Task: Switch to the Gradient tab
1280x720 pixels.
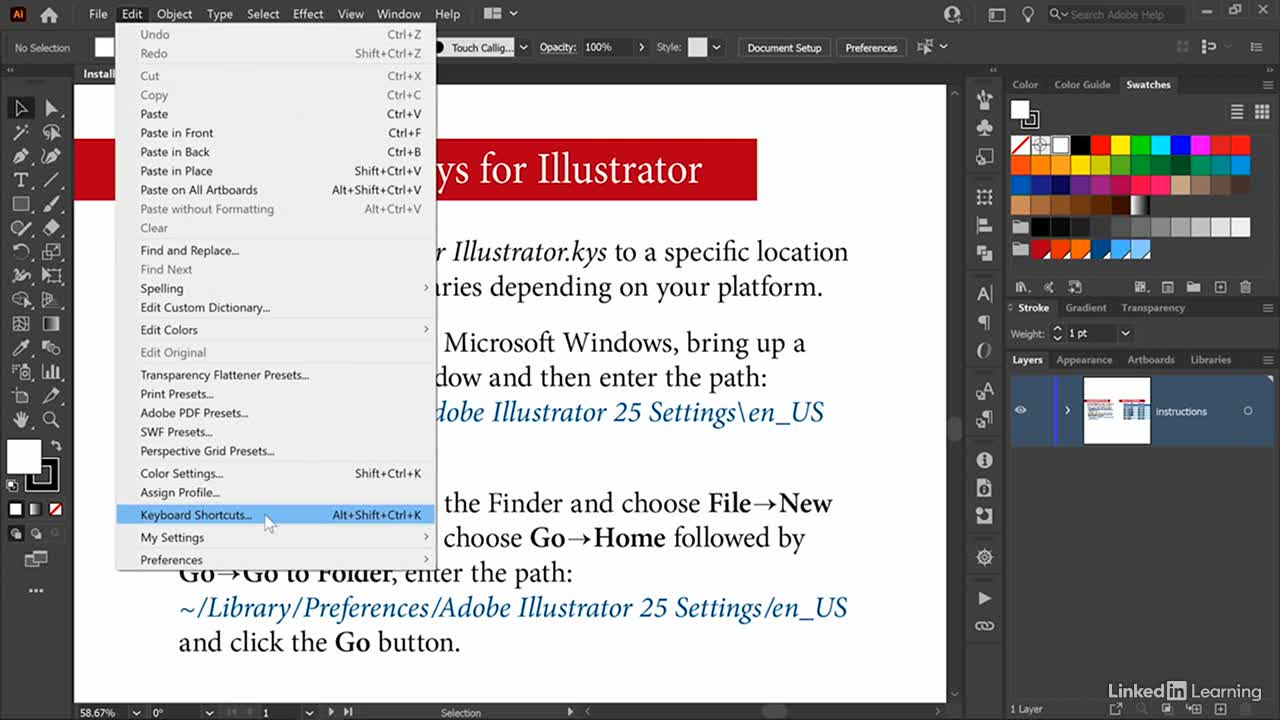Action: (1086, 308)
